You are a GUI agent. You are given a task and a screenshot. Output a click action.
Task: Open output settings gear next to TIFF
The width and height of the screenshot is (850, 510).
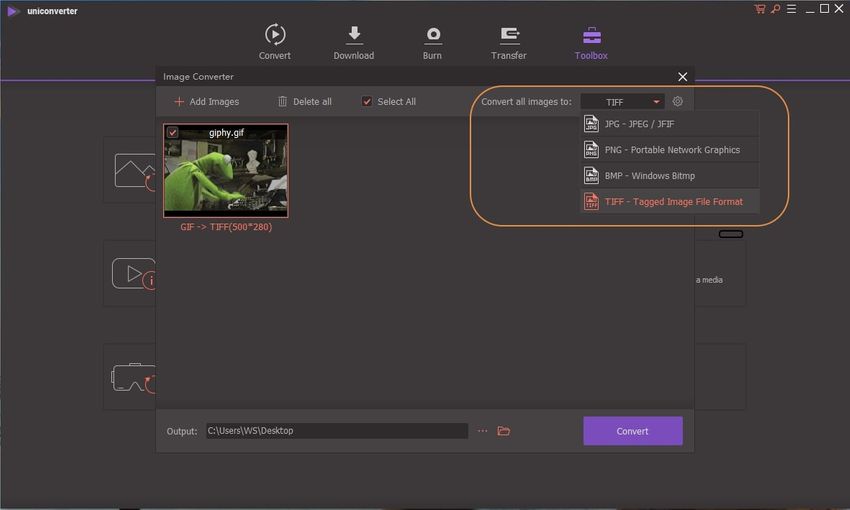(x=678, y=101)
